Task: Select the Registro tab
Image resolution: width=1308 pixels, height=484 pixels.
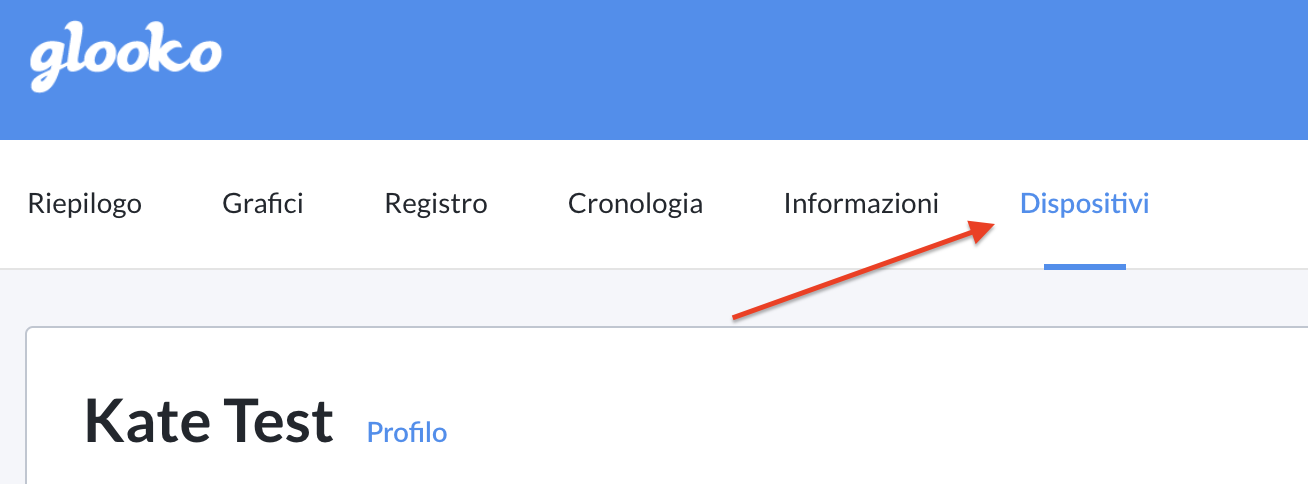Action: tap(436, 204)
